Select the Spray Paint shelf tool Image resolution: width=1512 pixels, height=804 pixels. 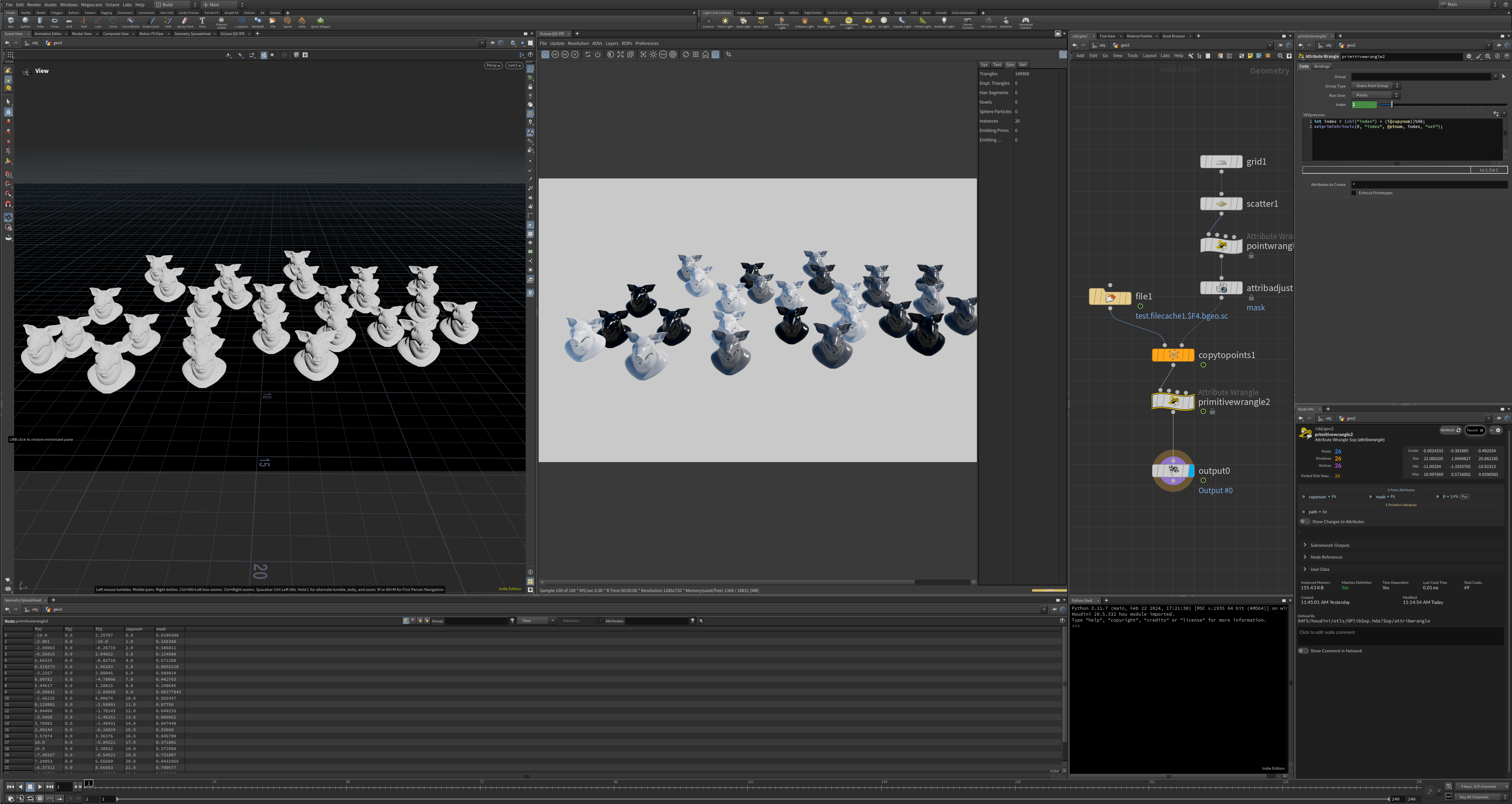[185, 22]
